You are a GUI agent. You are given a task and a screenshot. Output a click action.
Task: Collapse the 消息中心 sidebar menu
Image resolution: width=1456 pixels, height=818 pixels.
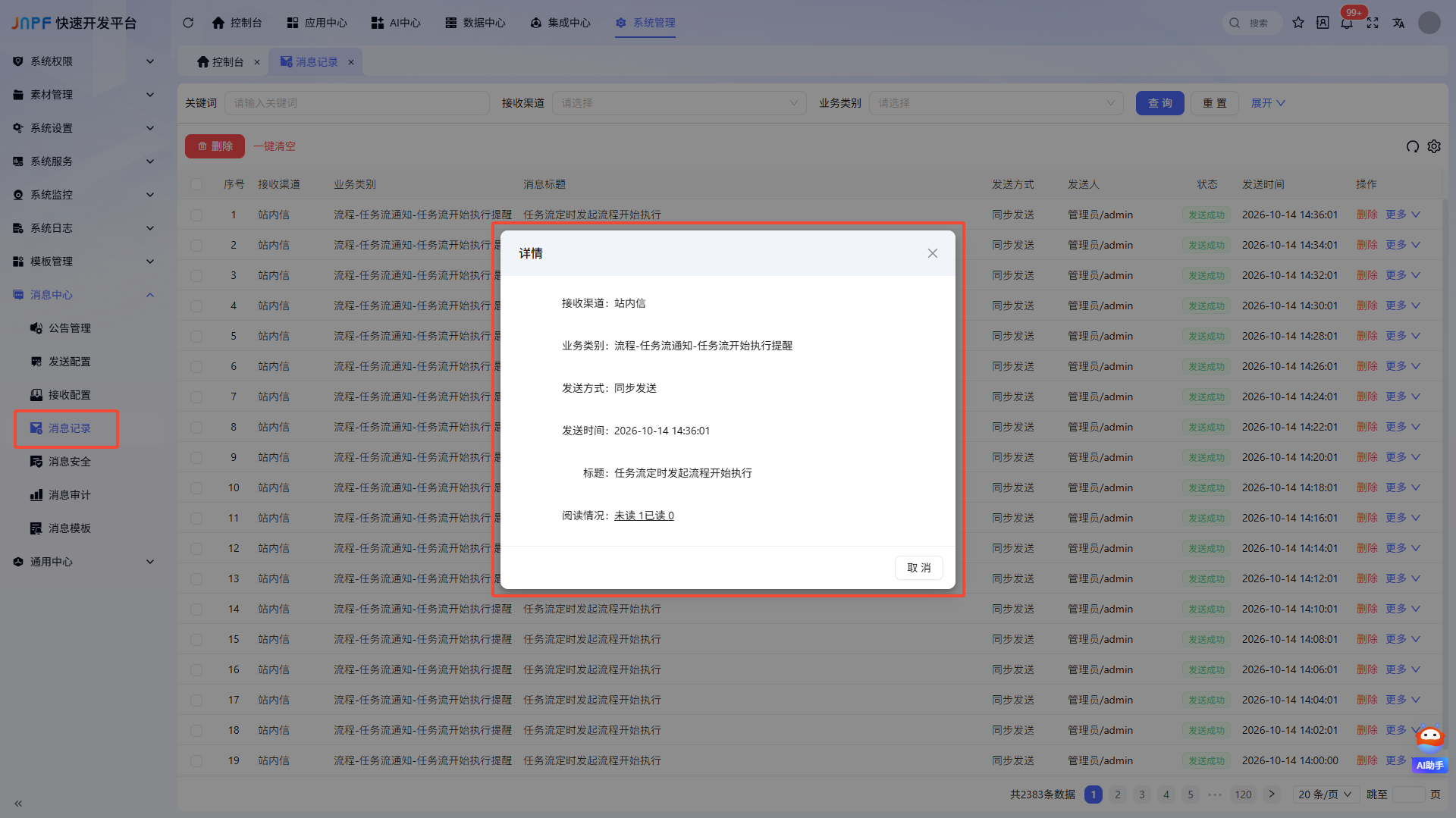coord(83,295)
